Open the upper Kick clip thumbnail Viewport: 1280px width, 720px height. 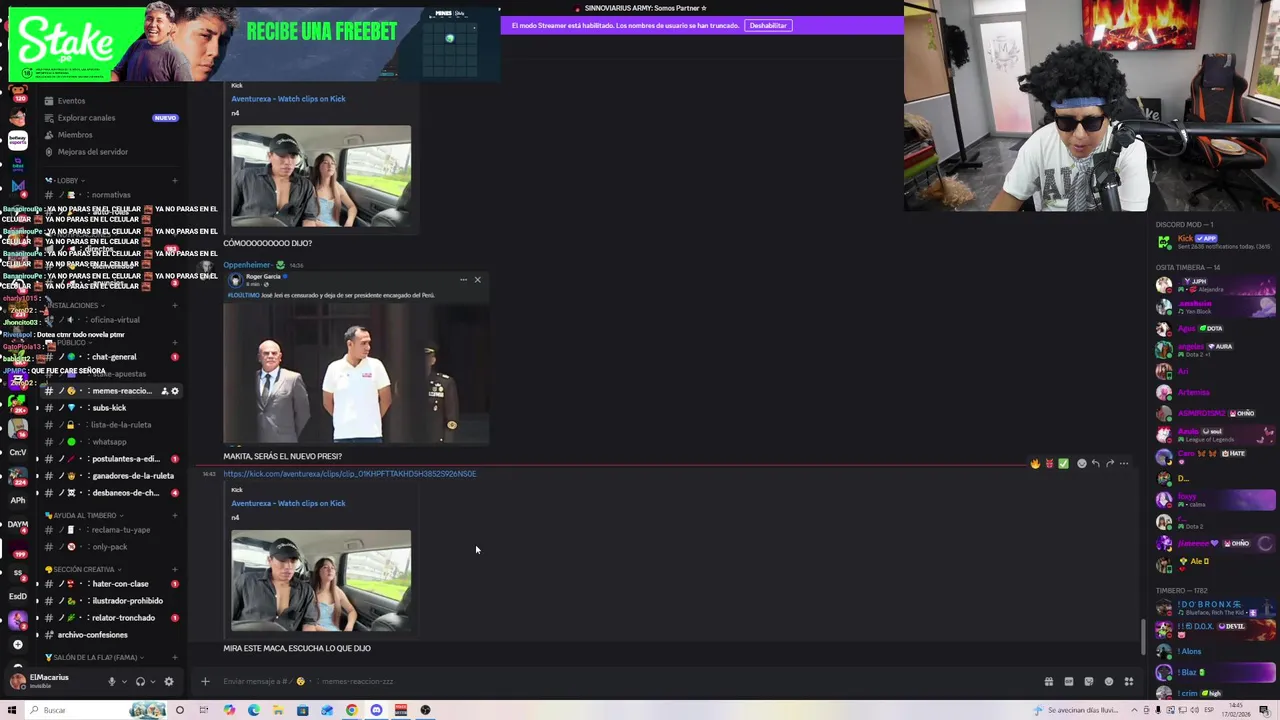point(321,177)
